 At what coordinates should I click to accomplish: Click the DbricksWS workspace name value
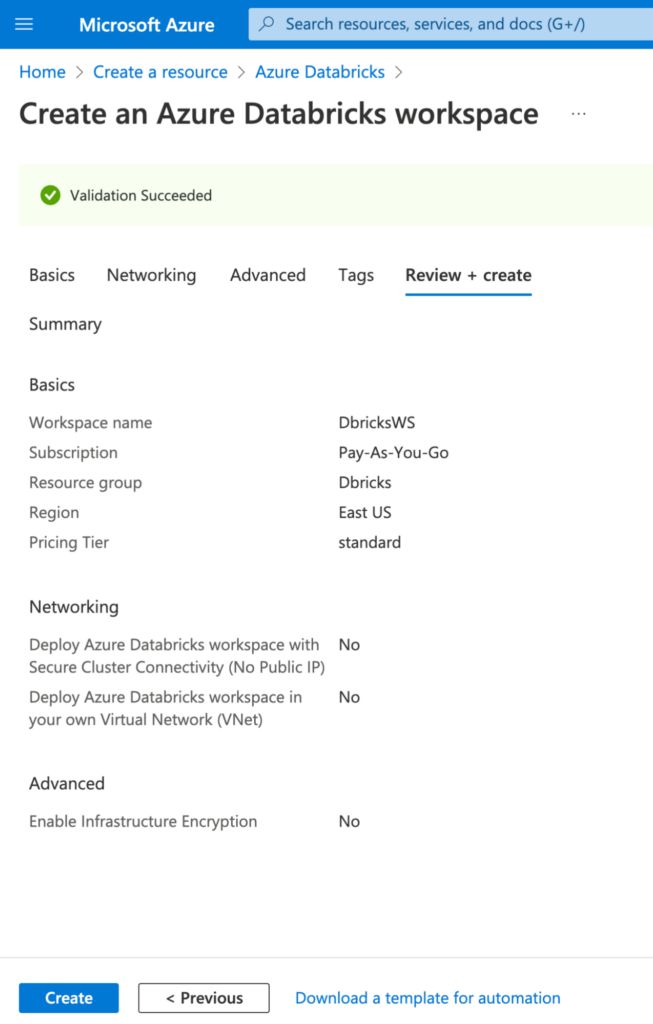pyautogui.click(x=376, y=423)
